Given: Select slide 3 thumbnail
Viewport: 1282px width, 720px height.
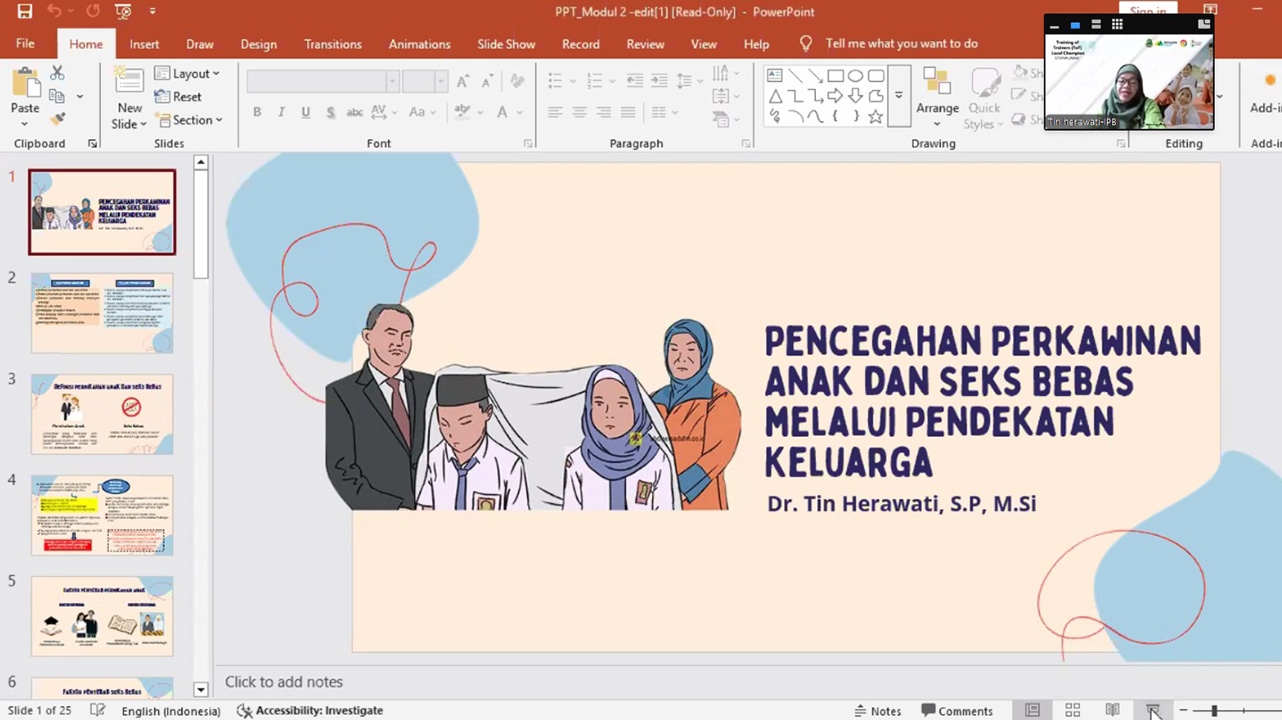Looking at the screenshot, I should 102,414.
